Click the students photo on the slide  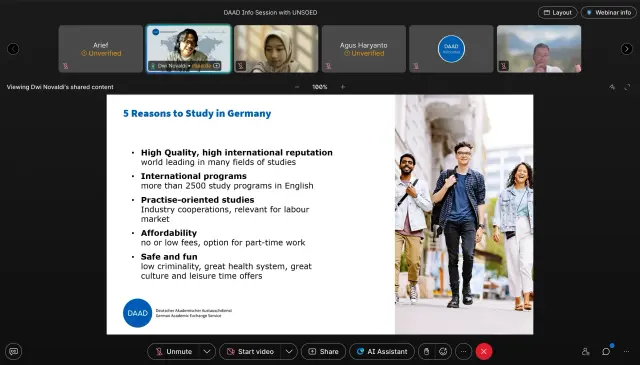pos(464,214)
